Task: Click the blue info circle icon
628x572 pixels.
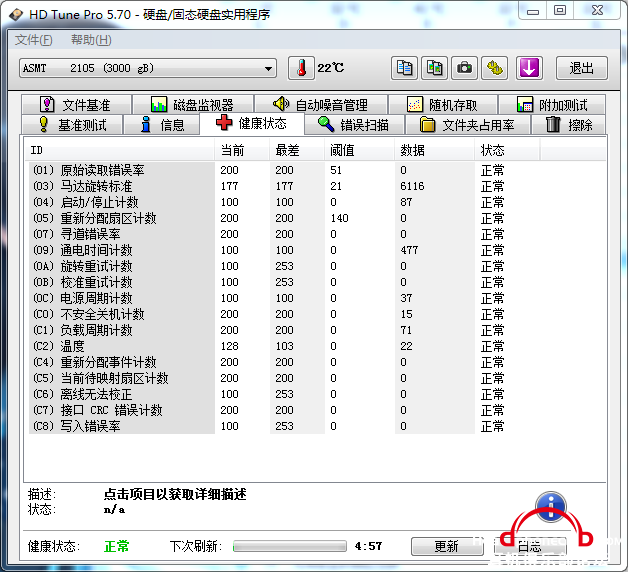Action: pos(551,507)
